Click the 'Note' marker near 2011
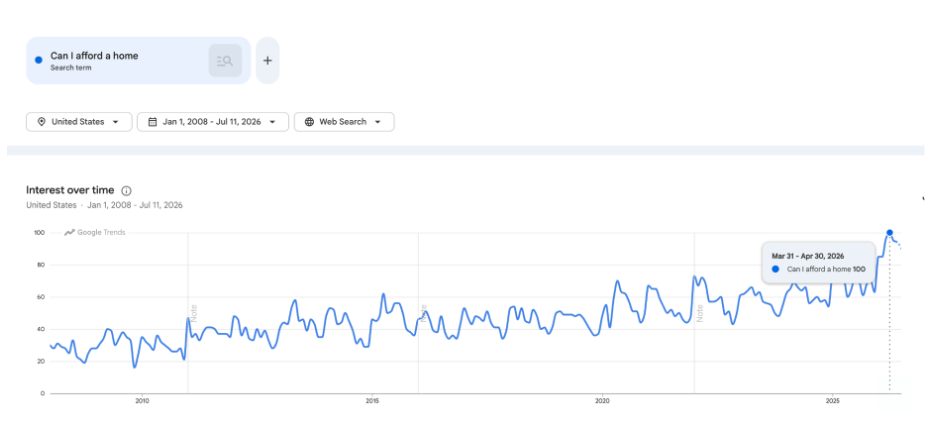This screenshot has height=439, width=929. click(x=193, y=313)
